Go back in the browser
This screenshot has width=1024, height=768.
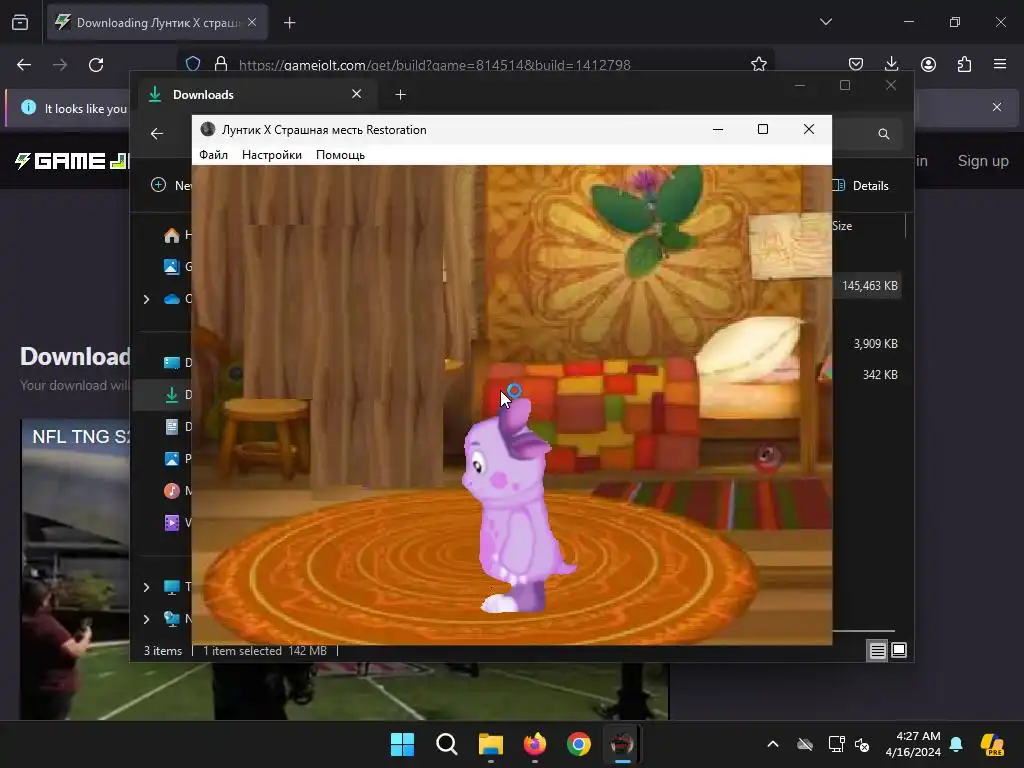[24, 65]
